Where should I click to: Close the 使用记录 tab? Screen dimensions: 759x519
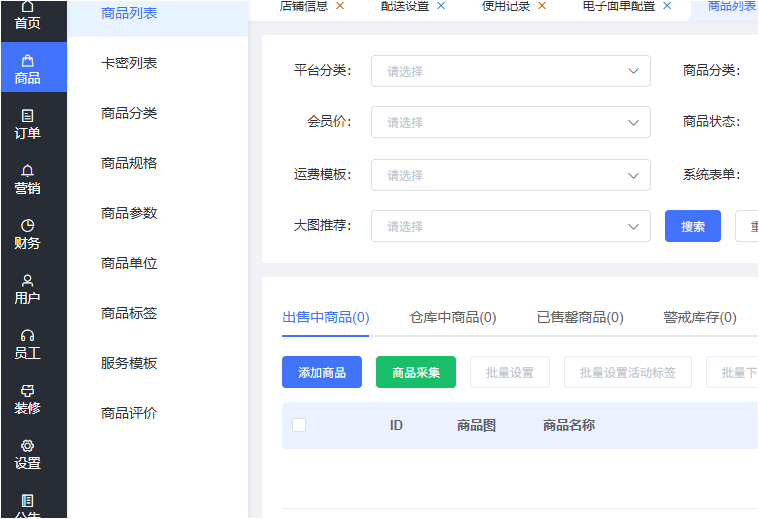tap(542, 6)
